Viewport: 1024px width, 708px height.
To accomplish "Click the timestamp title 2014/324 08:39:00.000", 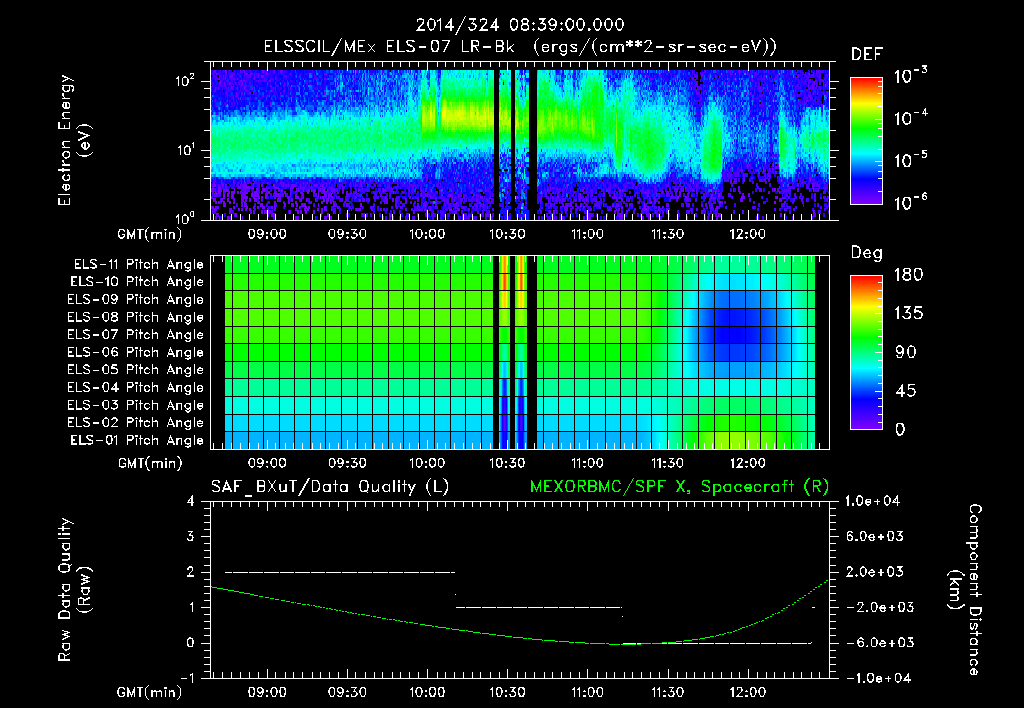I will pyautogui.click(x=520, y=25).
